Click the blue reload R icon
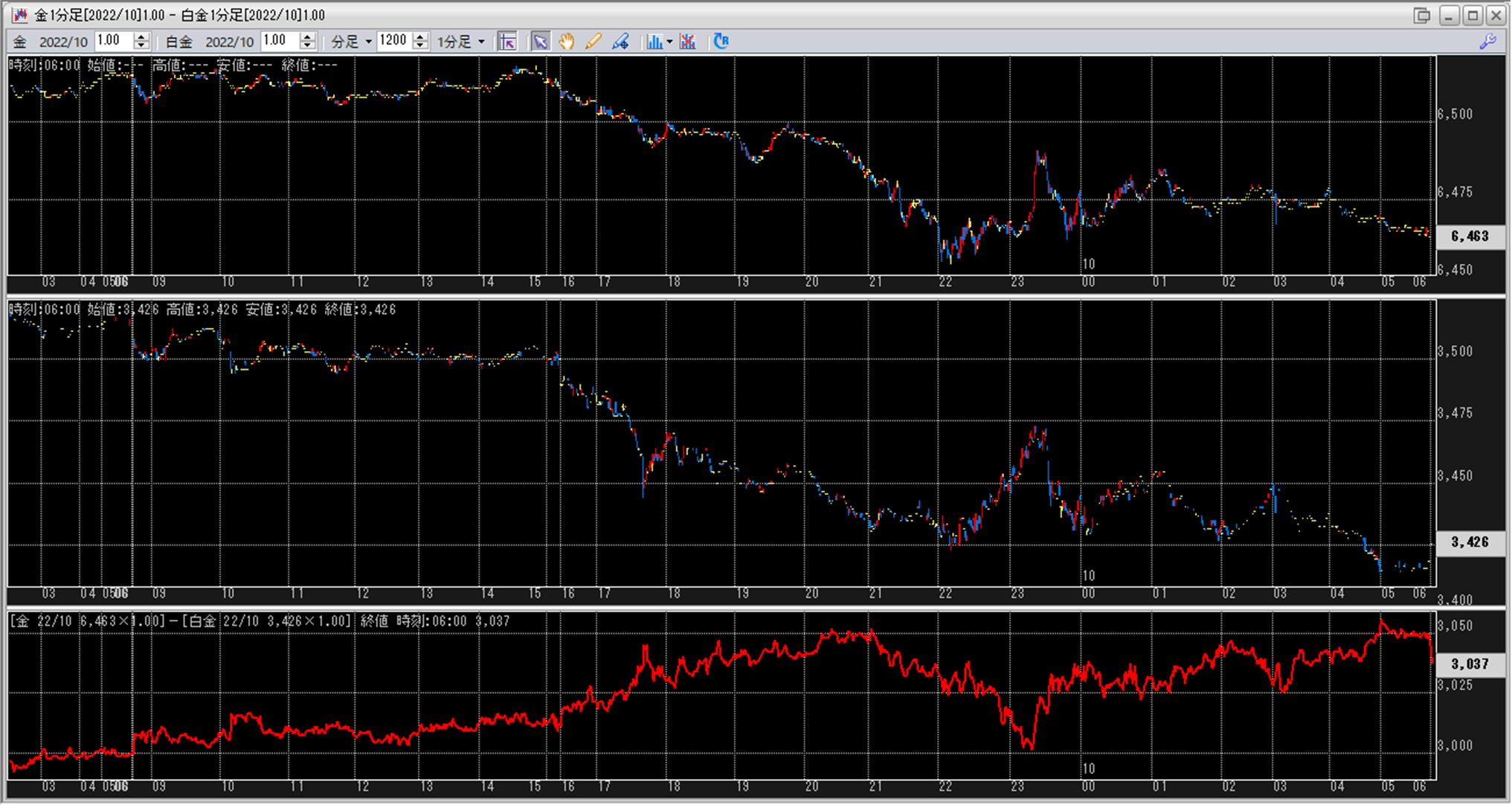Image resolution: width=1512 pixels, height=805 pixels. point(721,42)
